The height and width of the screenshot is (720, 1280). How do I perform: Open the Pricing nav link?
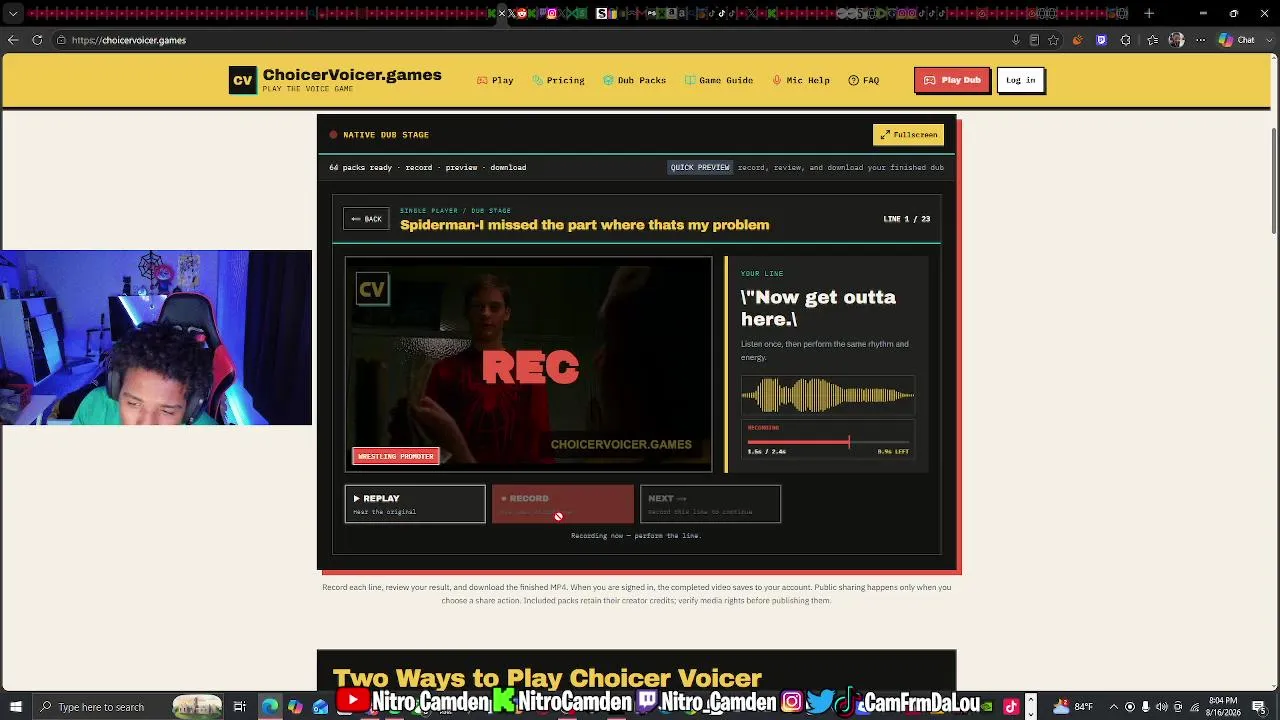point(558,80)
